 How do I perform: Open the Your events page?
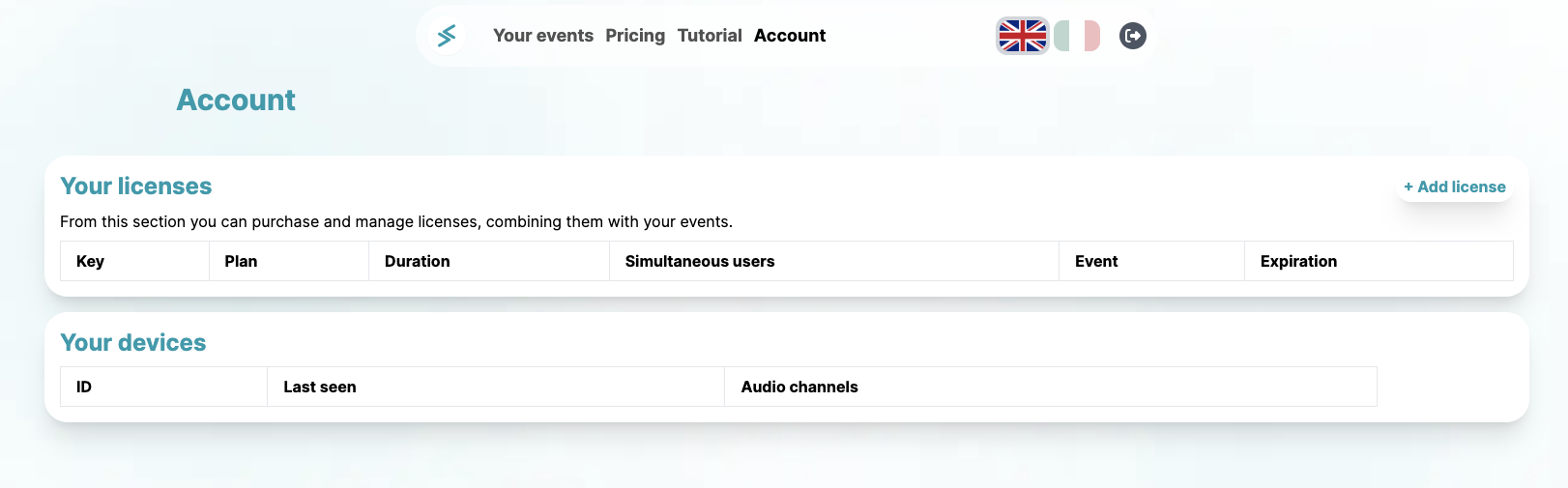click(543, 36)
